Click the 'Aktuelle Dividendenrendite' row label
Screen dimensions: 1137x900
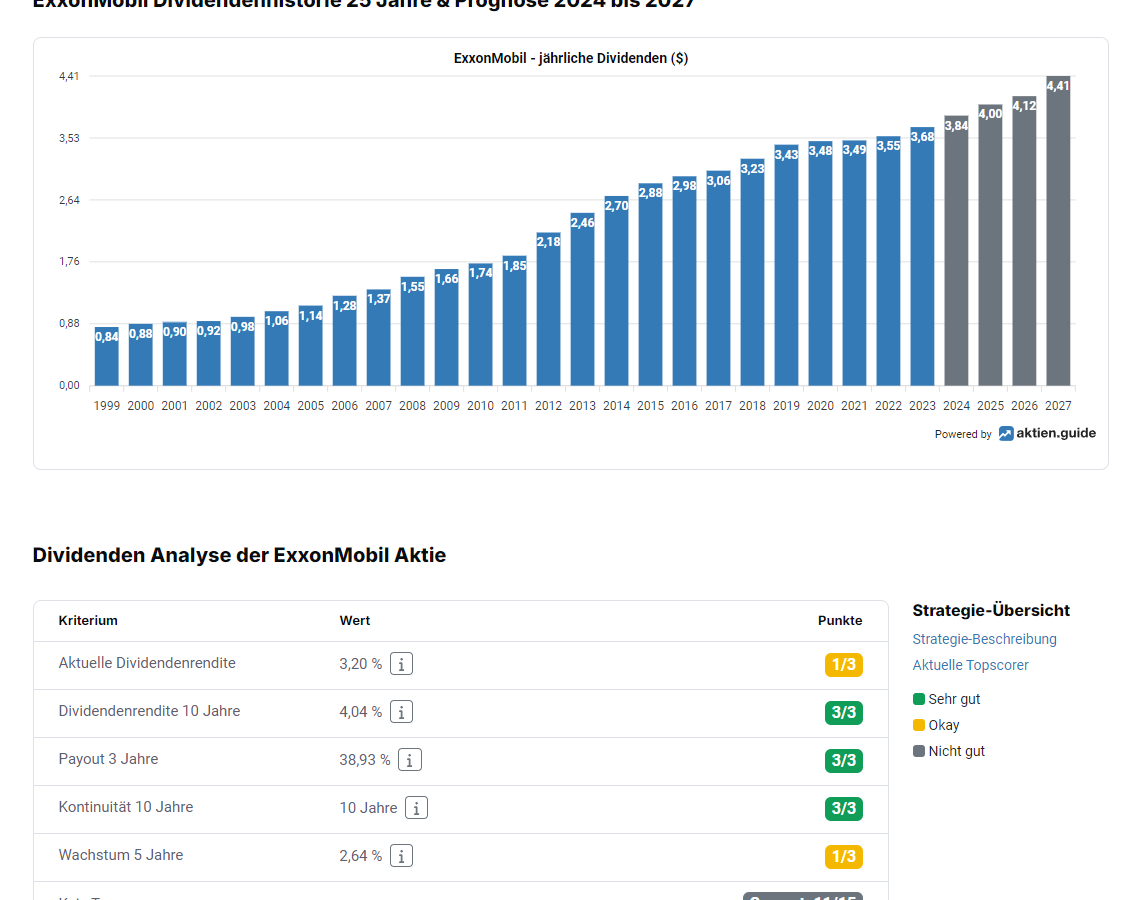coord(147,663)
